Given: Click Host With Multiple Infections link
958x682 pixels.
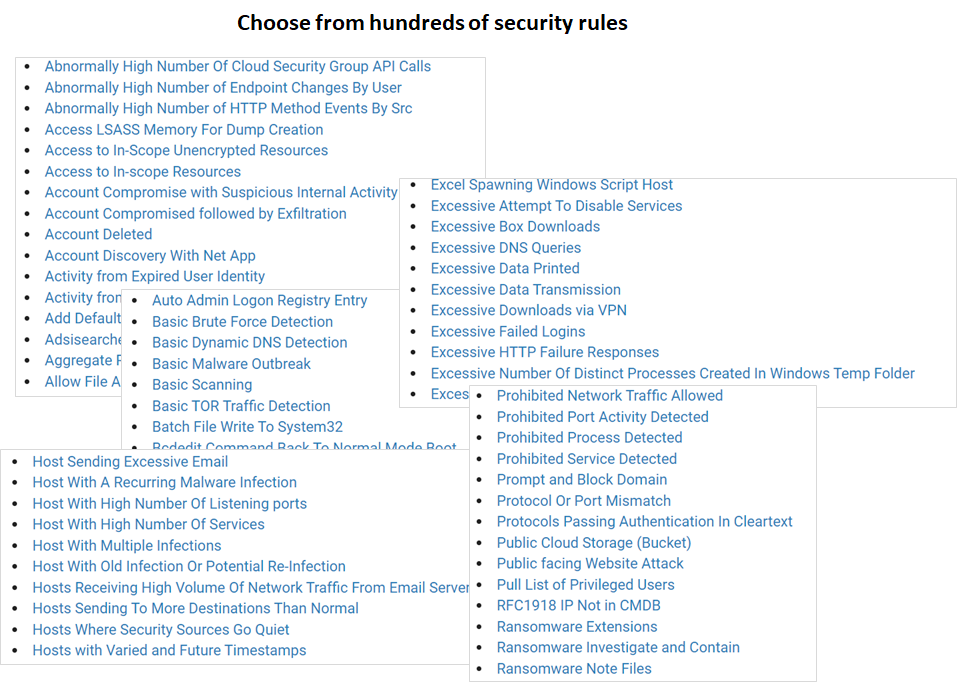Looking at the screenshot, I should [126, 546].
